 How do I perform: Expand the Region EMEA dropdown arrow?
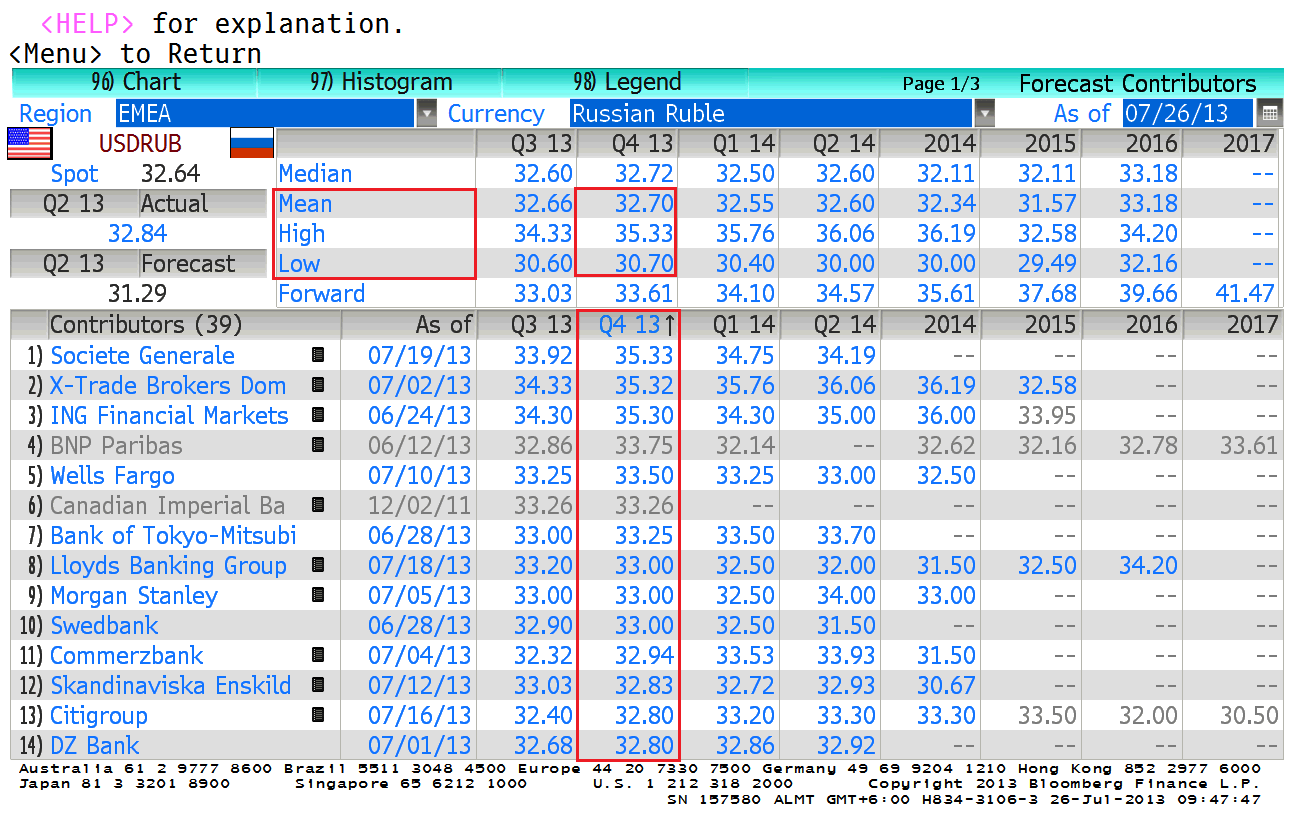(x=427, y=113)
